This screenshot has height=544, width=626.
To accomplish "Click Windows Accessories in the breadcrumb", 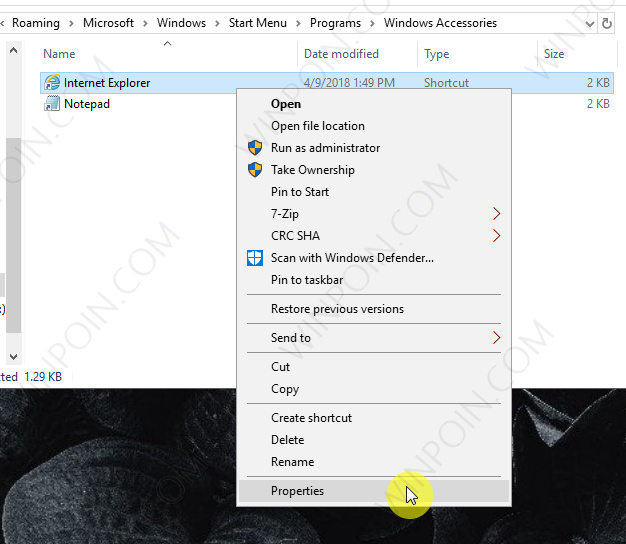I will (x=440, y=23).
